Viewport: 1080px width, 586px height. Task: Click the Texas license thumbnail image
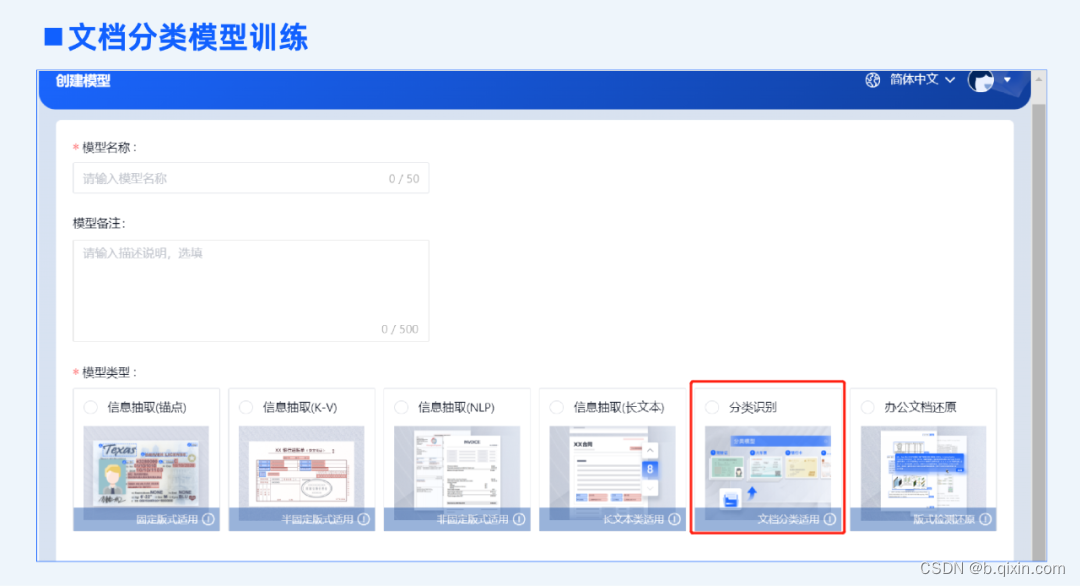coord(146,467)
